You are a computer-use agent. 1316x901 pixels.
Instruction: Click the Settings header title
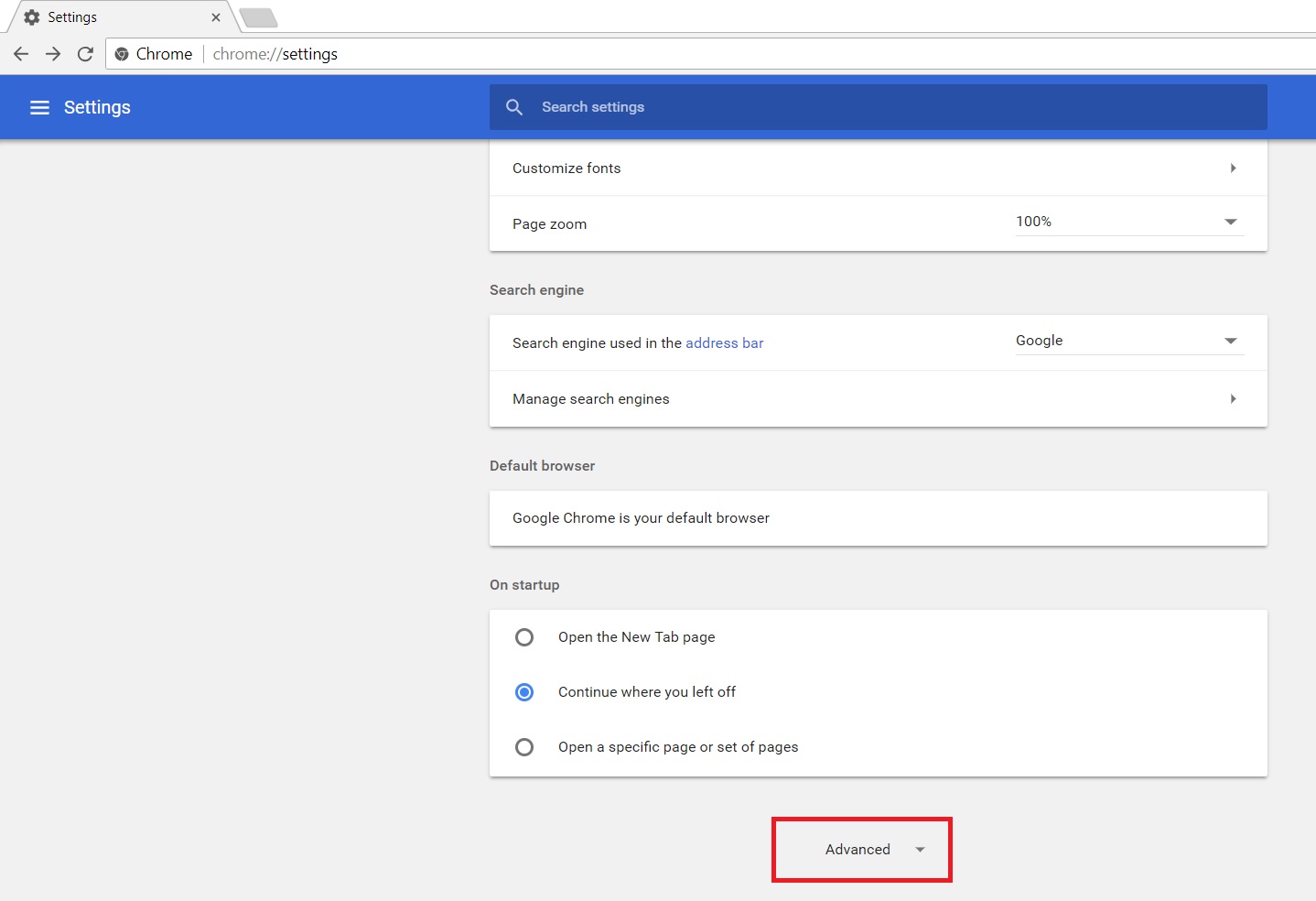click(97, 107)
